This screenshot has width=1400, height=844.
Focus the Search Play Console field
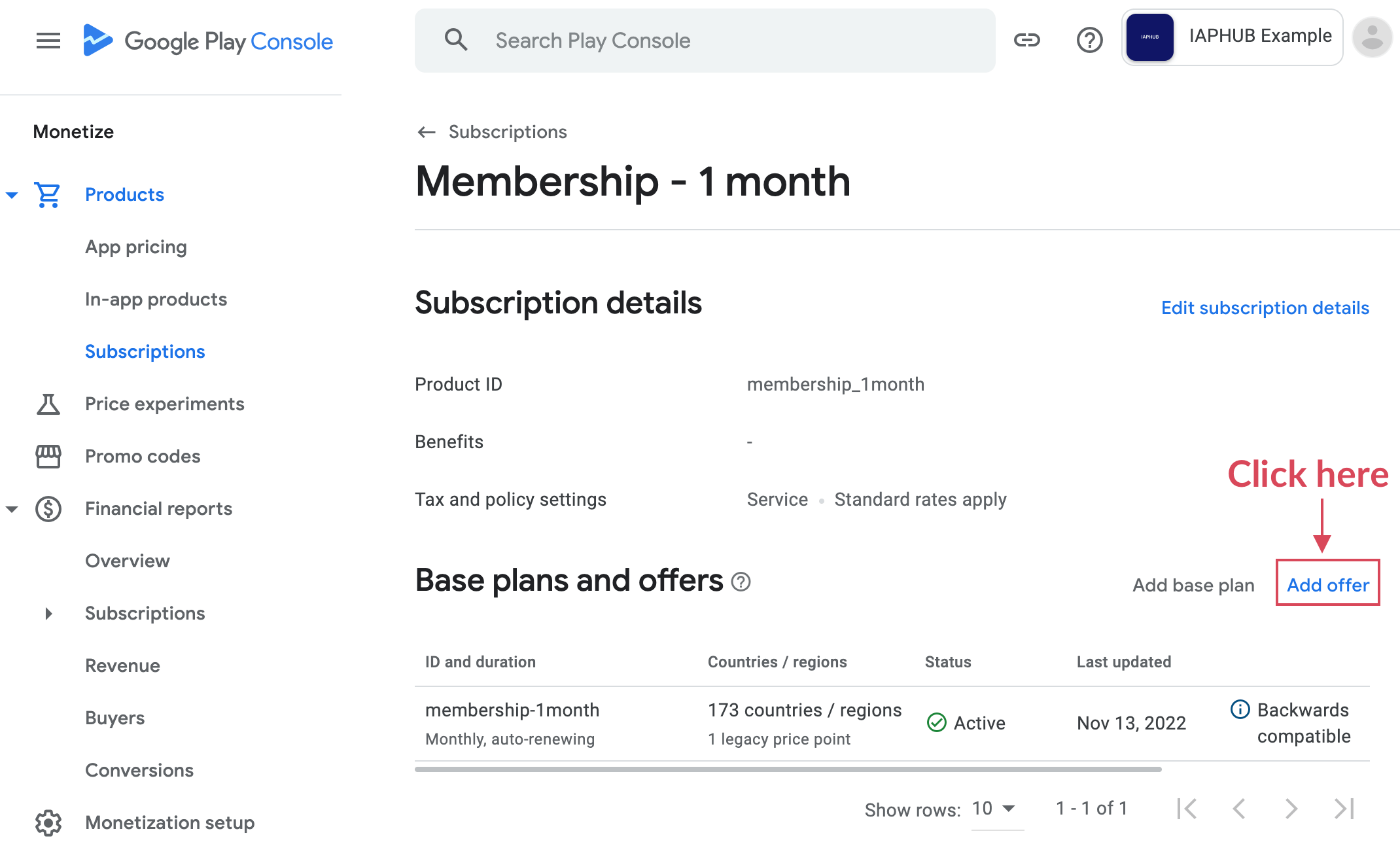click(x=704, y=41)
